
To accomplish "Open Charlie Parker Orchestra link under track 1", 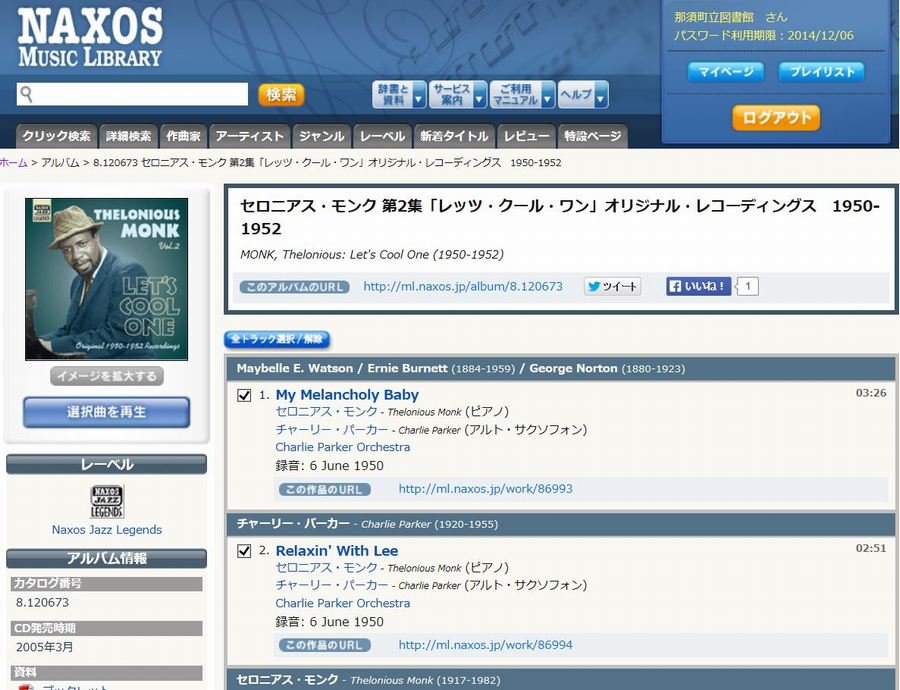I will pyautogui.click(x=343, y=447).
